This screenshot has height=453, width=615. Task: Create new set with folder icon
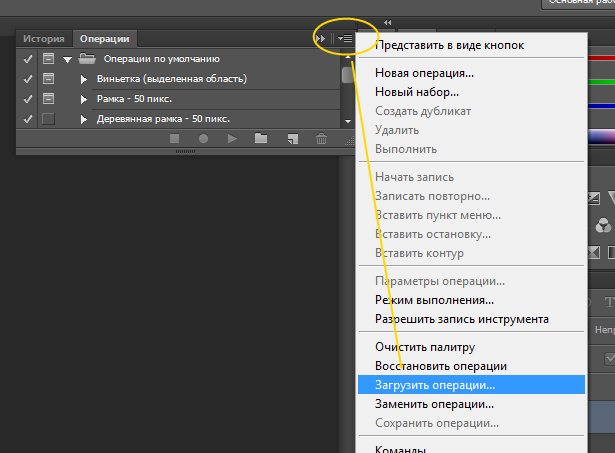pyautogui.click(x=261, y=138)
